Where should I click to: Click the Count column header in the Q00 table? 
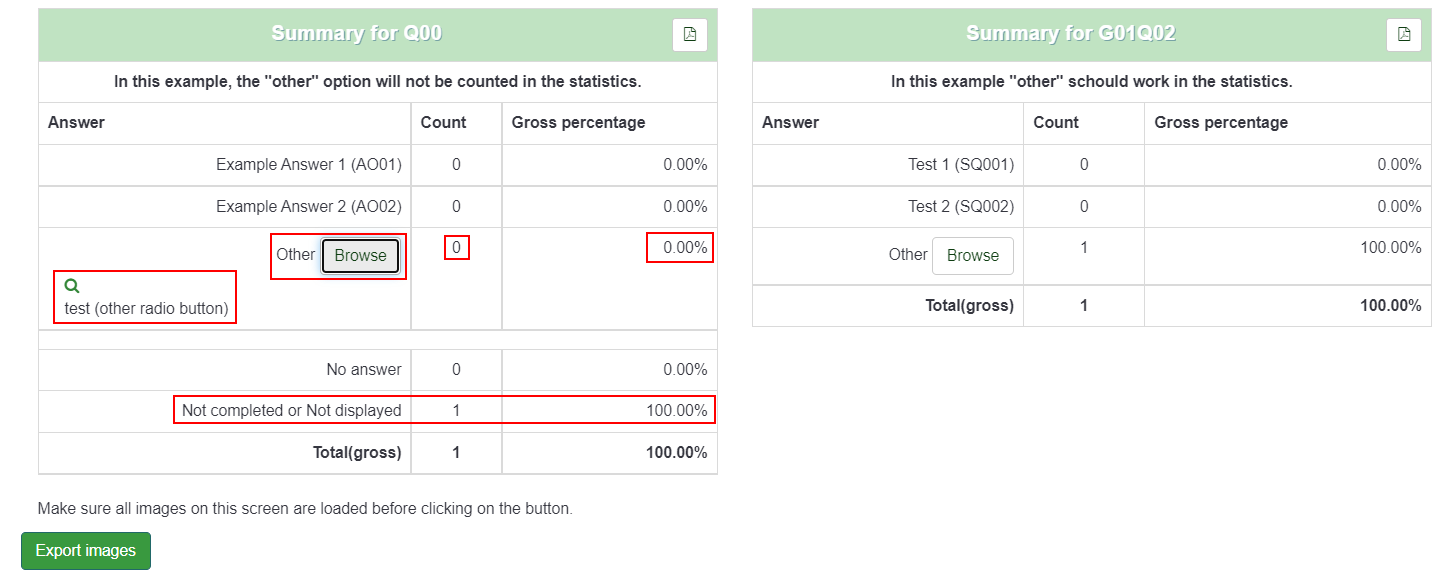(443, 123)
